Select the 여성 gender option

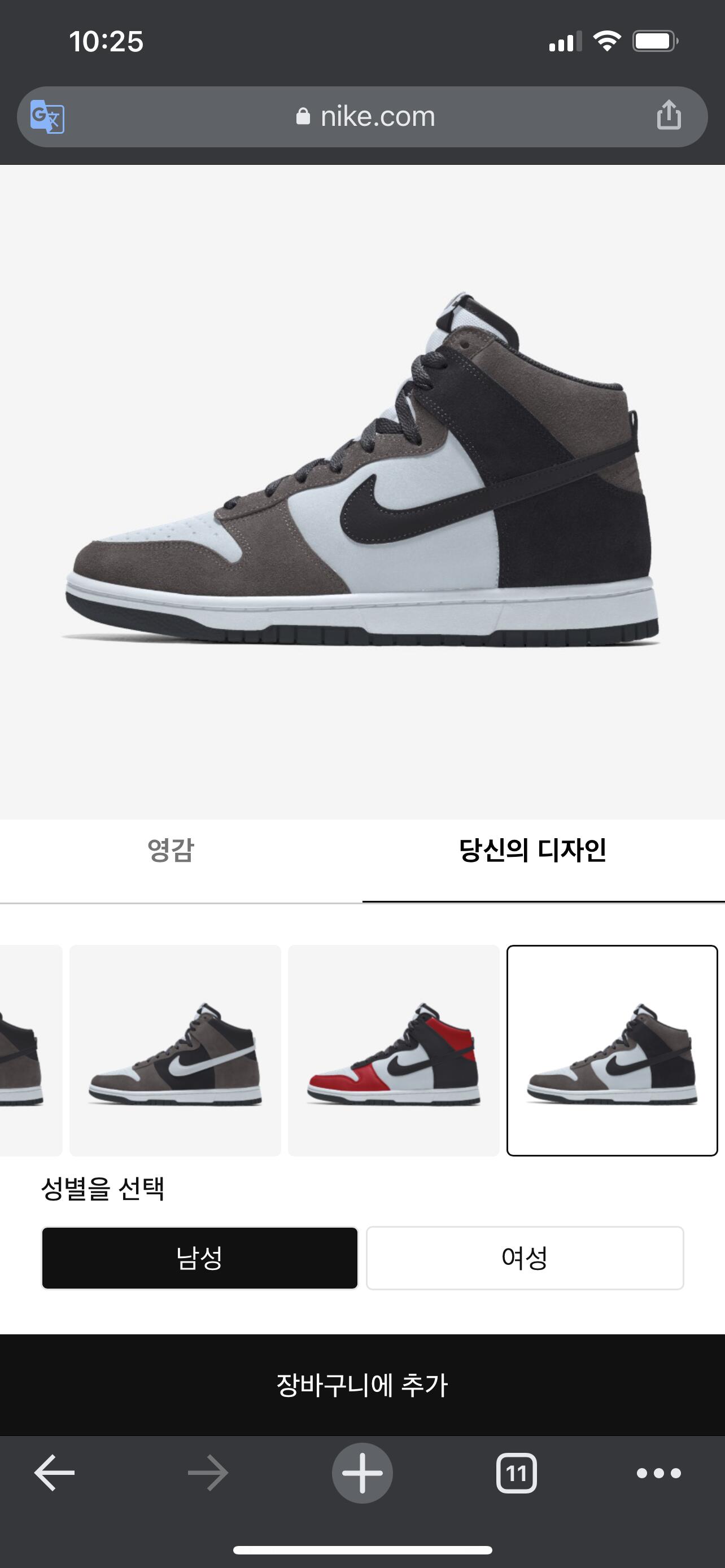(525, 1258)
